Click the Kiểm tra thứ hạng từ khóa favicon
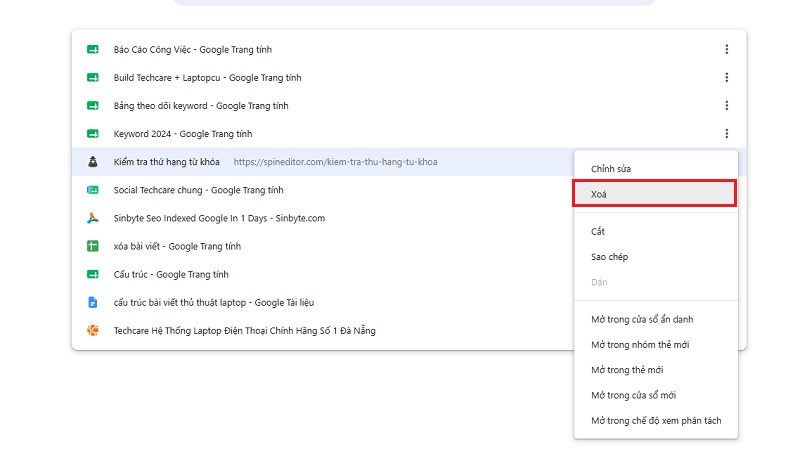This screenshot has height=450, width=800. click(92, 162)
